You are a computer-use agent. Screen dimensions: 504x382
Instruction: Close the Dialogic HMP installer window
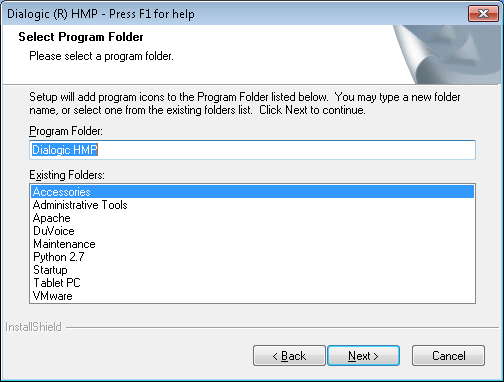pos(483,14)
